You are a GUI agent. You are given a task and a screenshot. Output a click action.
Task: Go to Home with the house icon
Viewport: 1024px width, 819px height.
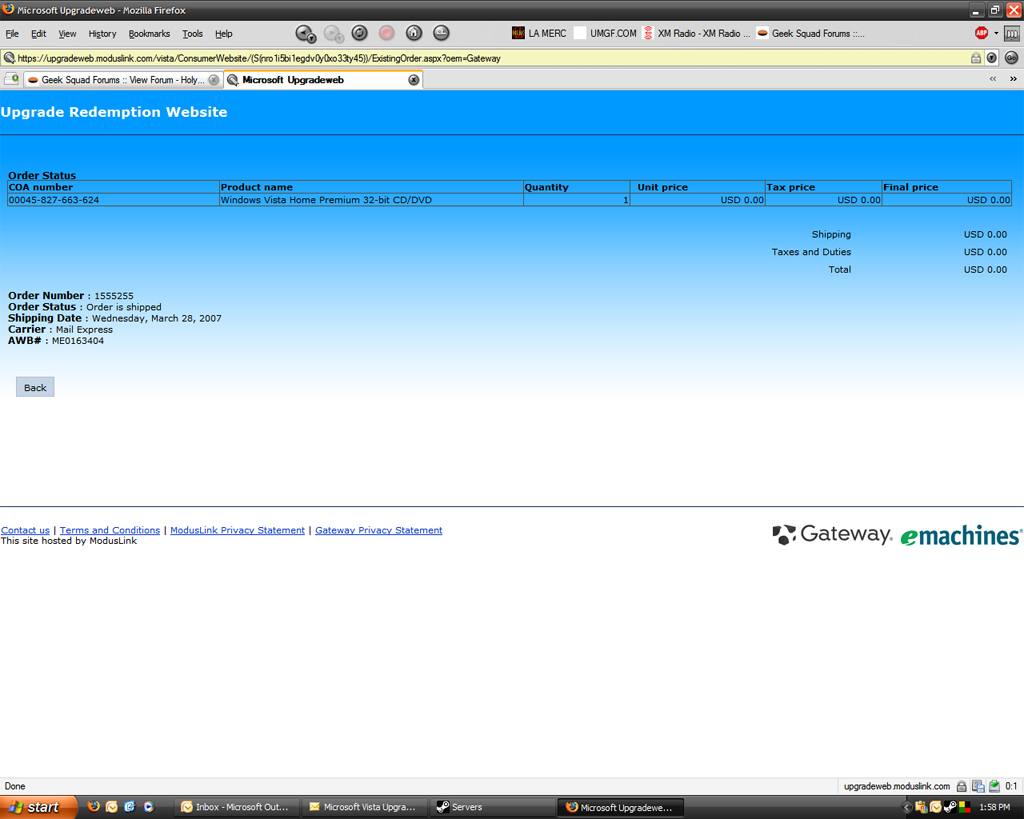pos(414,33)
